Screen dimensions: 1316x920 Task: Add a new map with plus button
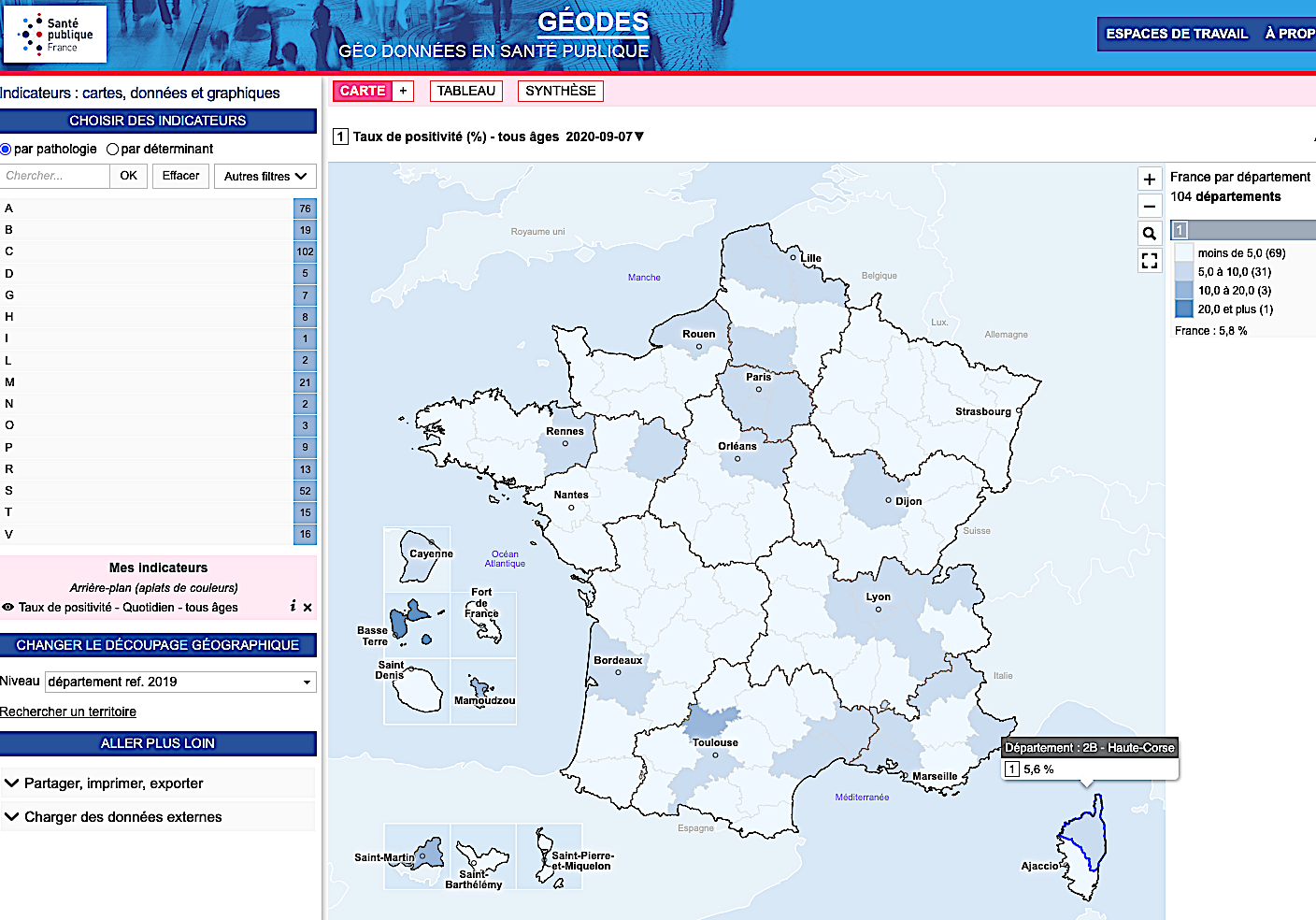point(403,91)
